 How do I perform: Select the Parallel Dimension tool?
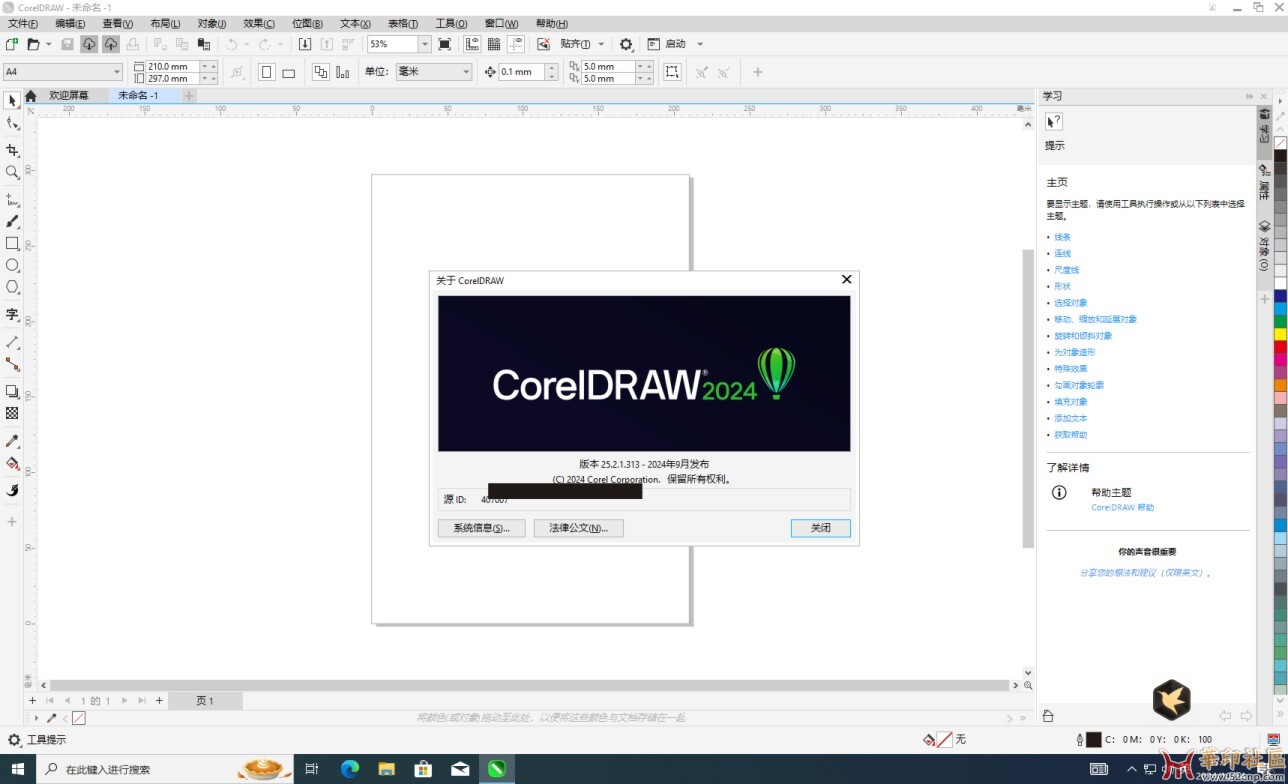tap(12, 342)
